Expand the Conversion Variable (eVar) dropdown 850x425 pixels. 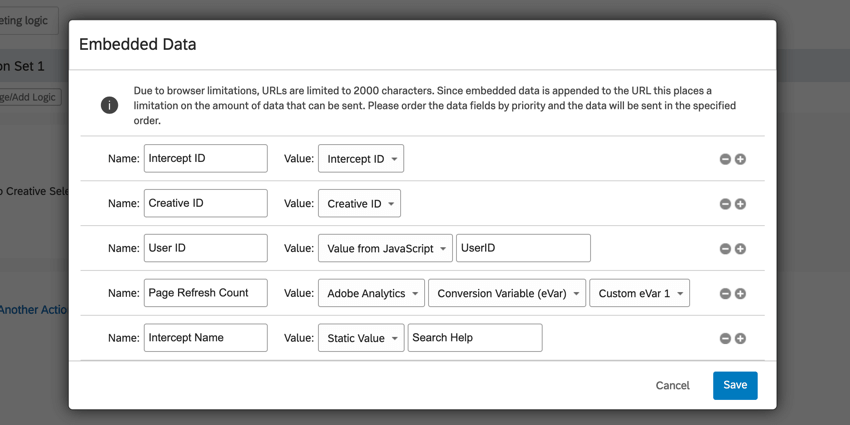(x=506, y=294)
